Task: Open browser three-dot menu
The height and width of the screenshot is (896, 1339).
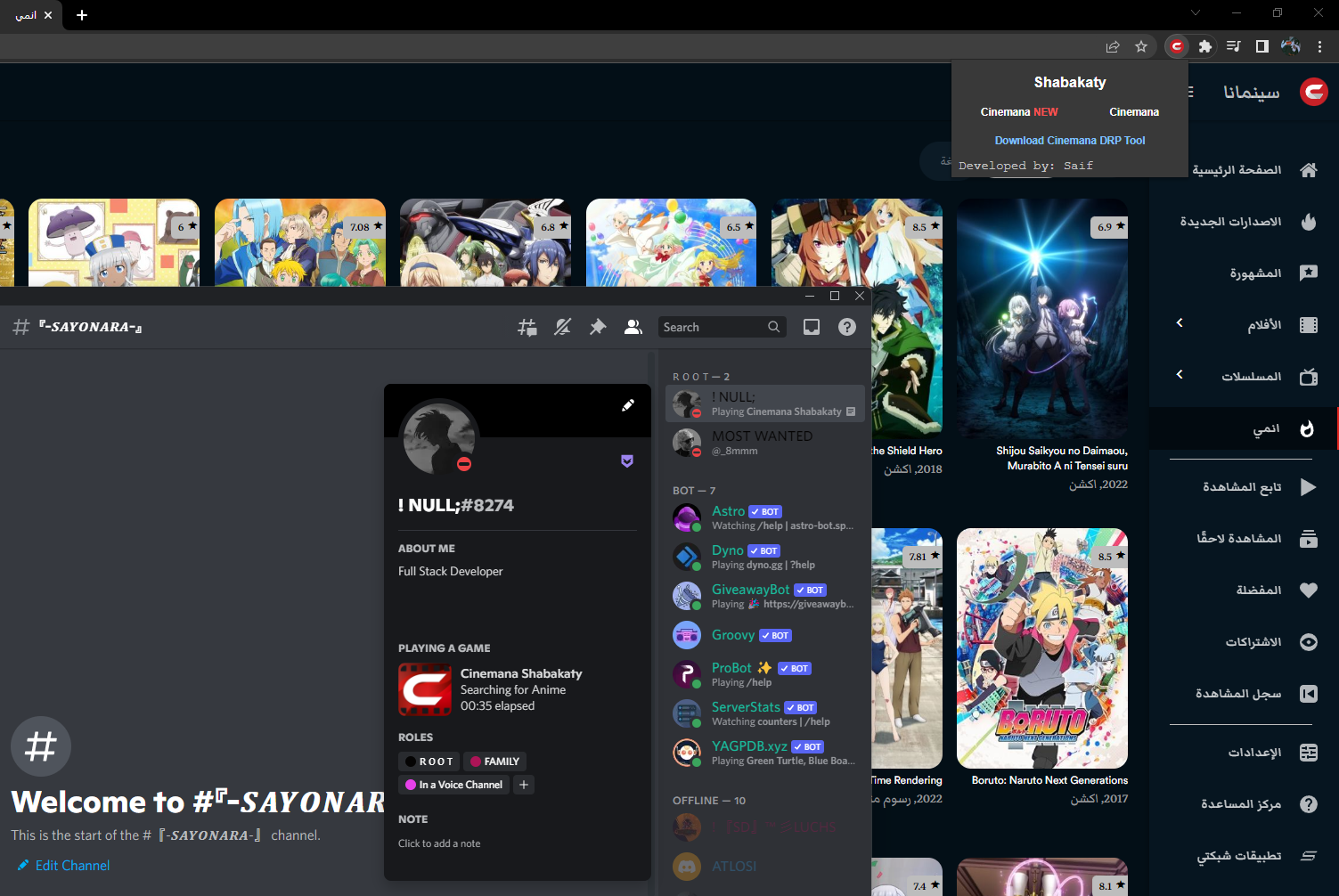Action: (1320, 46)
